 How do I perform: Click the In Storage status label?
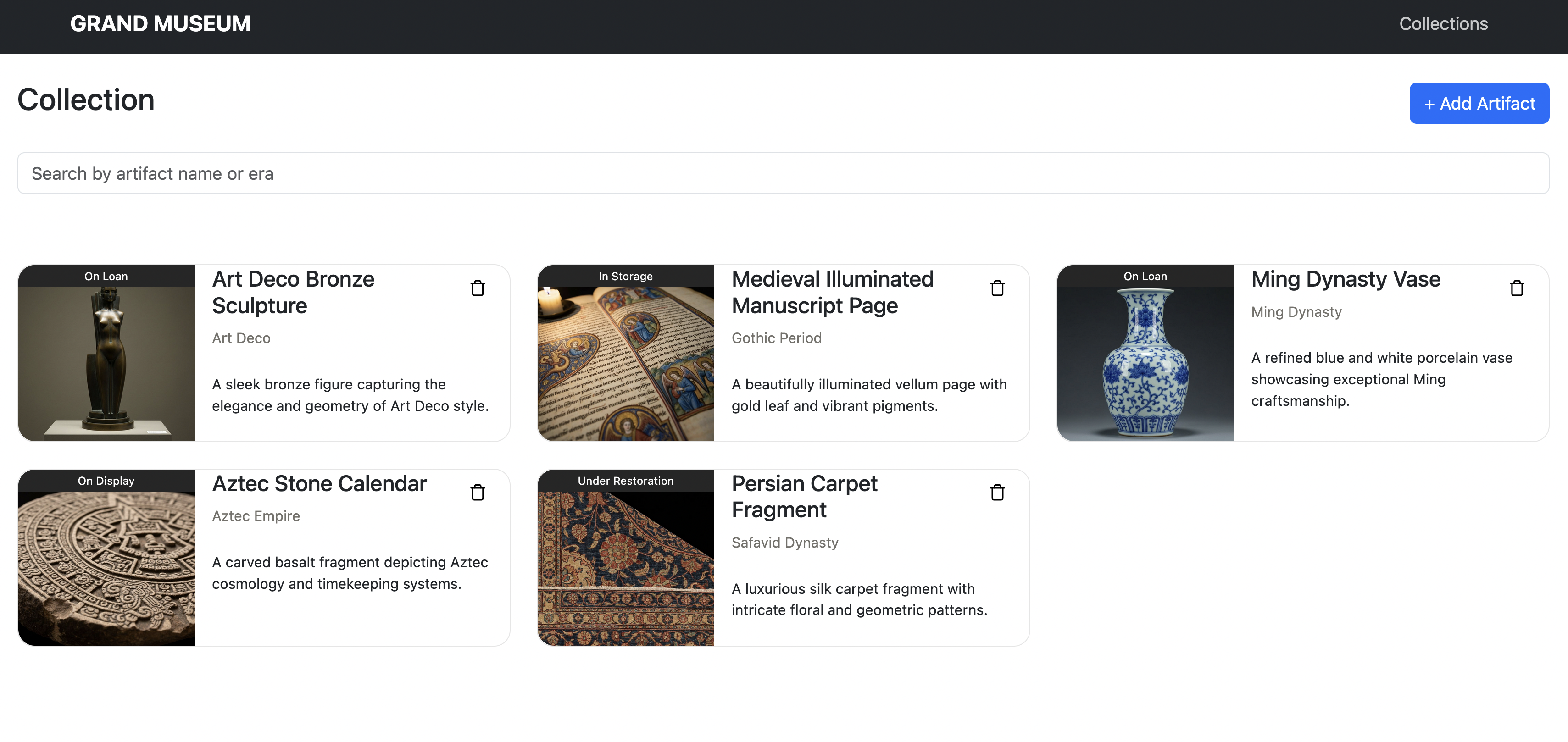[625, 277]
